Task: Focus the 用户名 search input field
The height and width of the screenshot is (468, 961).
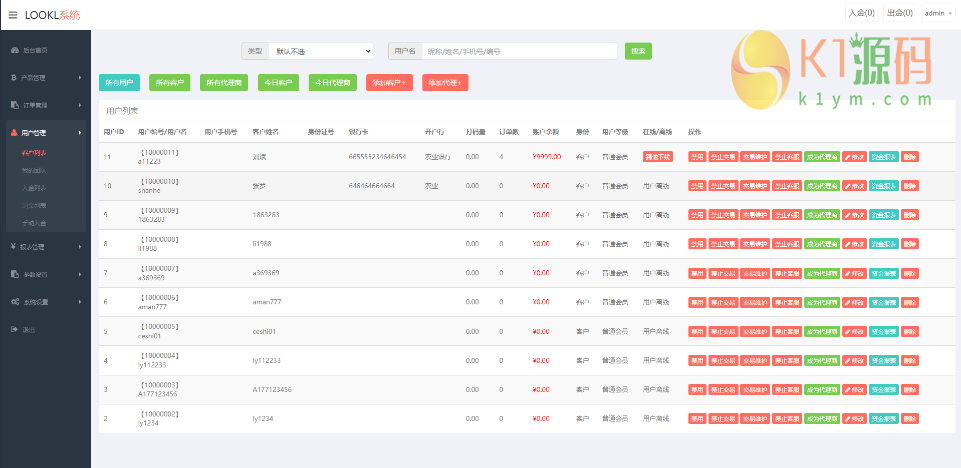Action: point(518,51)
